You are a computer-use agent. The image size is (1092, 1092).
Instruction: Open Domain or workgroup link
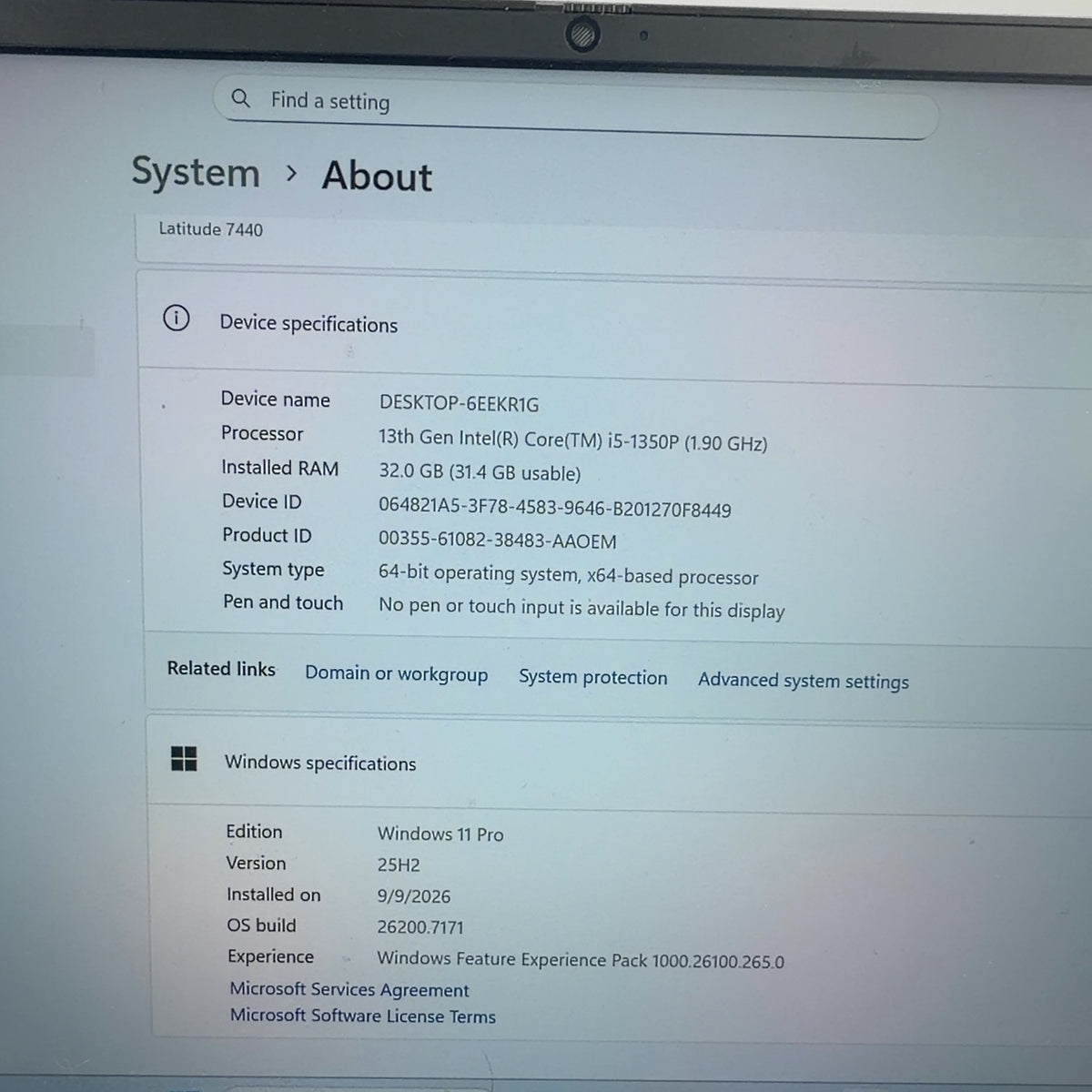[x=396, y=674]
